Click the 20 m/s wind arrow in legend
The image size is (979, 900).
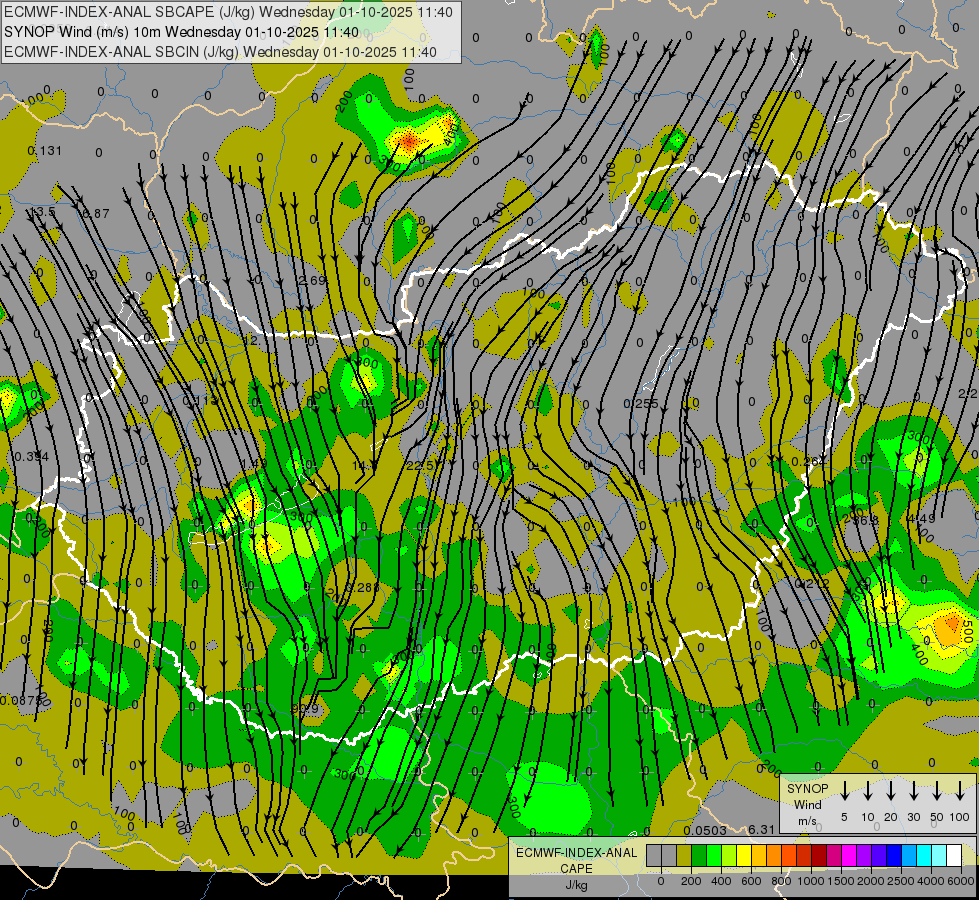coord(891,791)
